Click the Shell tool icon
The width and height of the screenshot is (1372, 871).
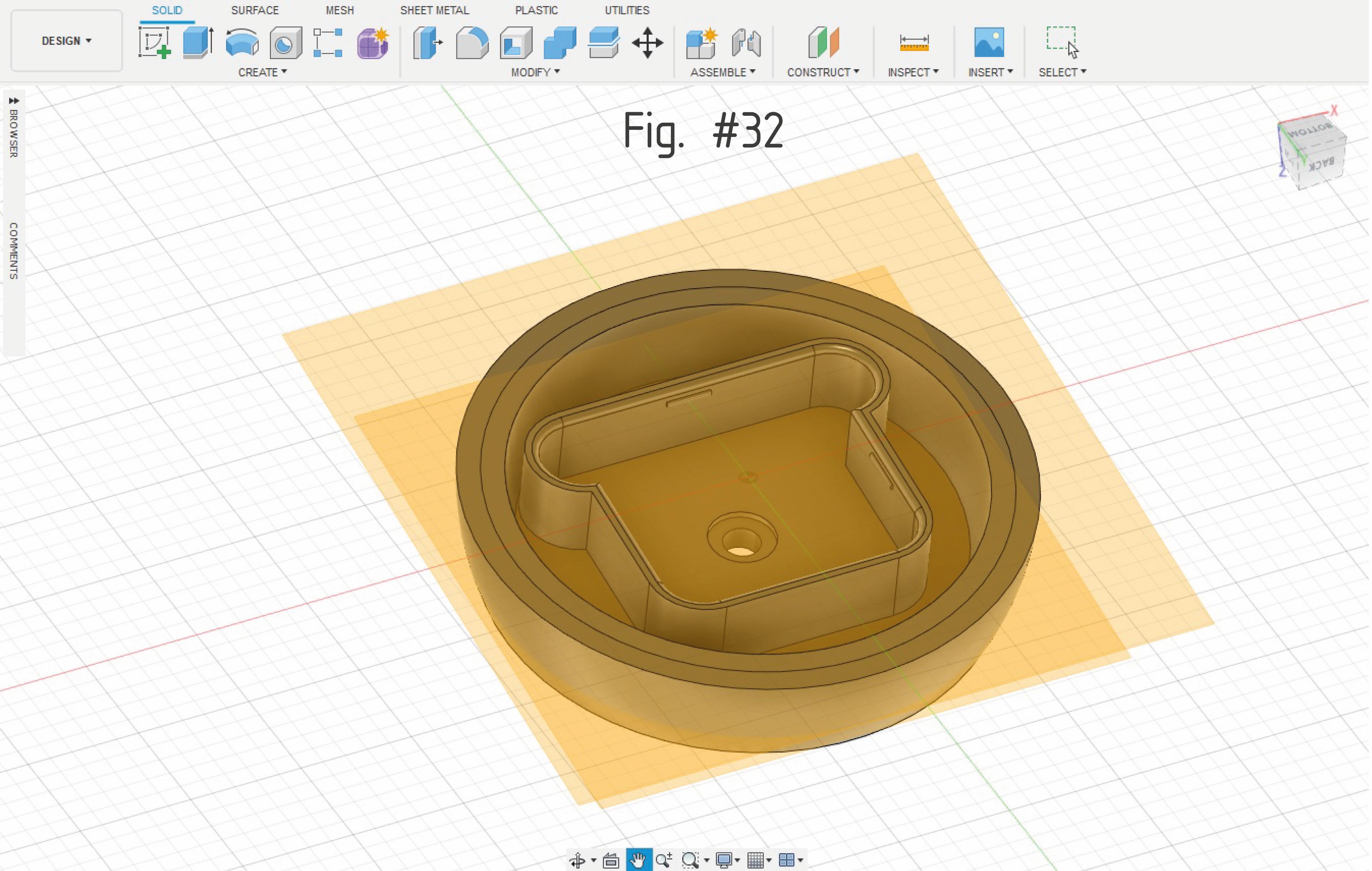pyautogui.click(x=516, y=43)
